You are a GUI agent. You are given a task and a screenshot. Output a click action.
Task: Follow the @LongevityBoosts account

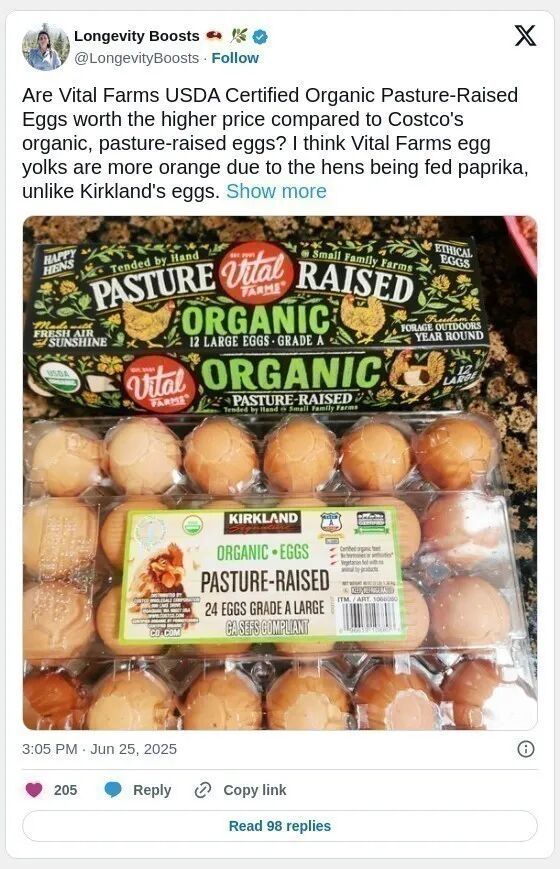click(235, 58)
